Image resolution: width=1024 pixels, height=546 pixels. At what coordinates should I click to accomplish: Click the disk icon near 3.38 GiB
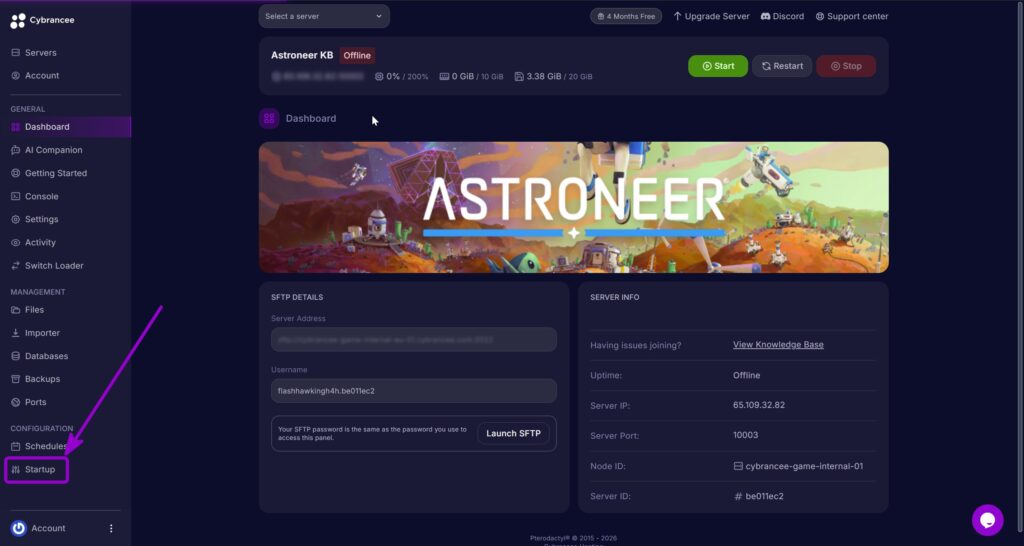point(519,76)
